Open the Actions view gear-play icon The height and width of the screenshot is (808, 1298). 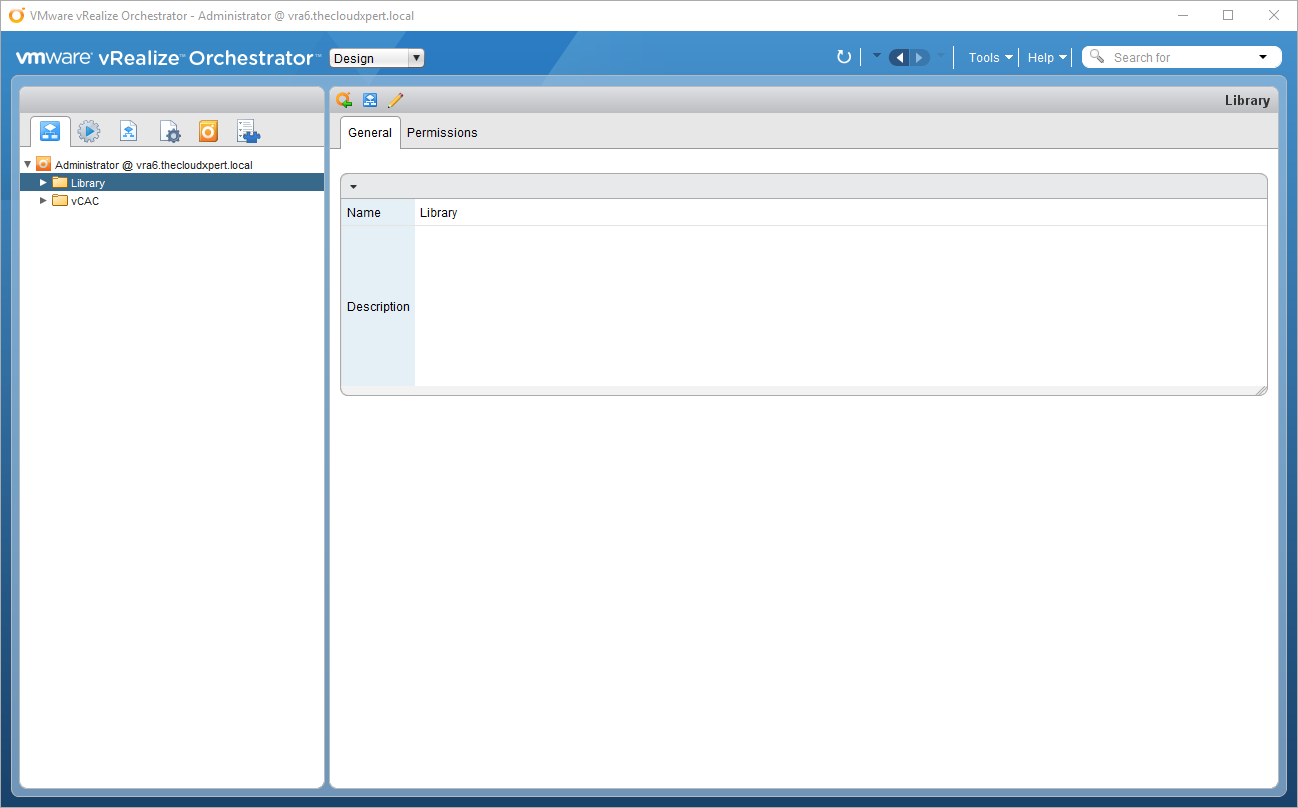[89, 131]
